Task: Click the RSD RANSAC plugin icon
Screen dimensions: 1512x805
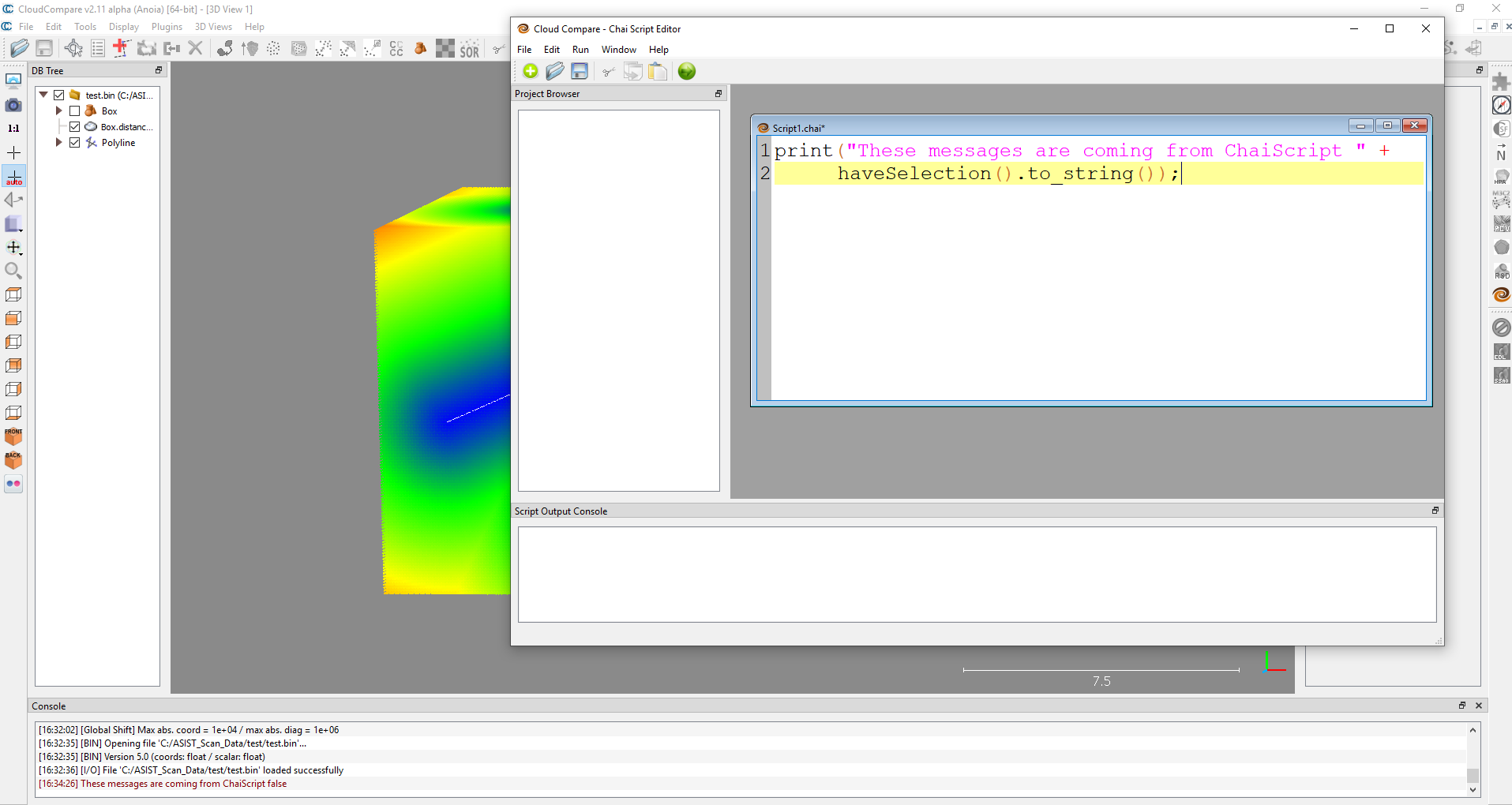Action: (1502, 271)
